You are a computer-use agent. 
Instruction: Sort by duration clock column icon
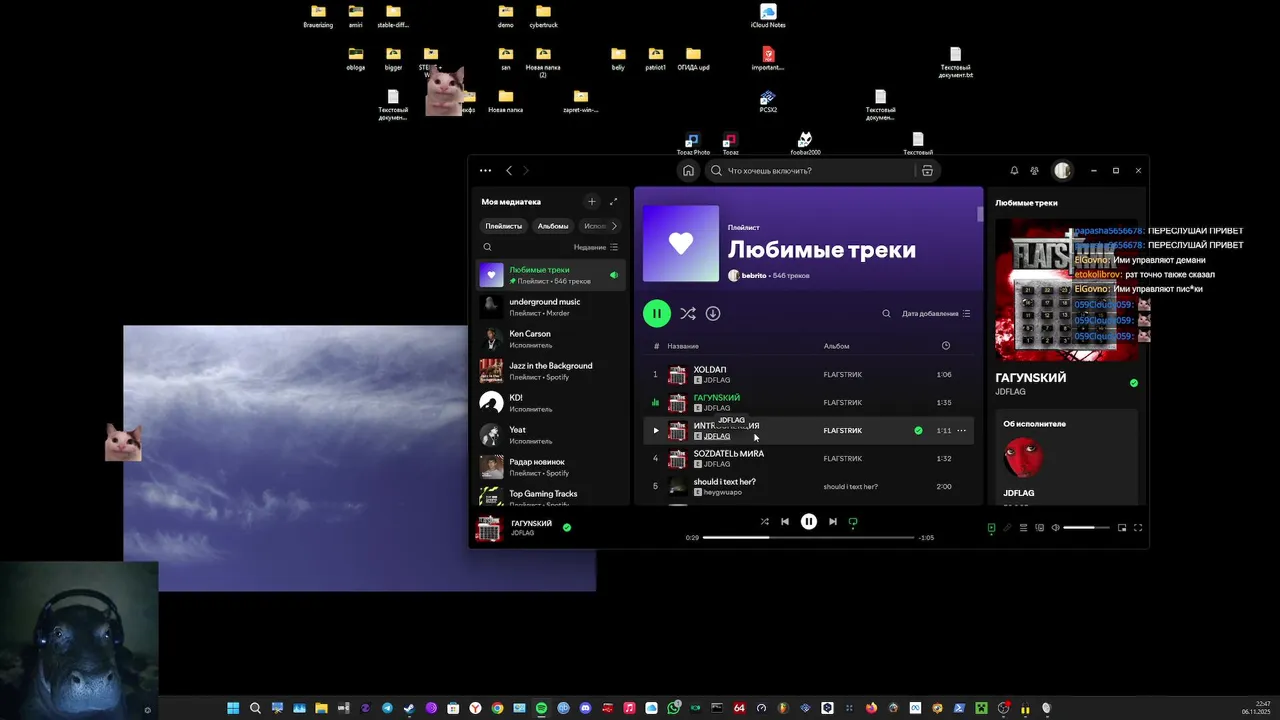pyautogui.click(x=946, y=346)
